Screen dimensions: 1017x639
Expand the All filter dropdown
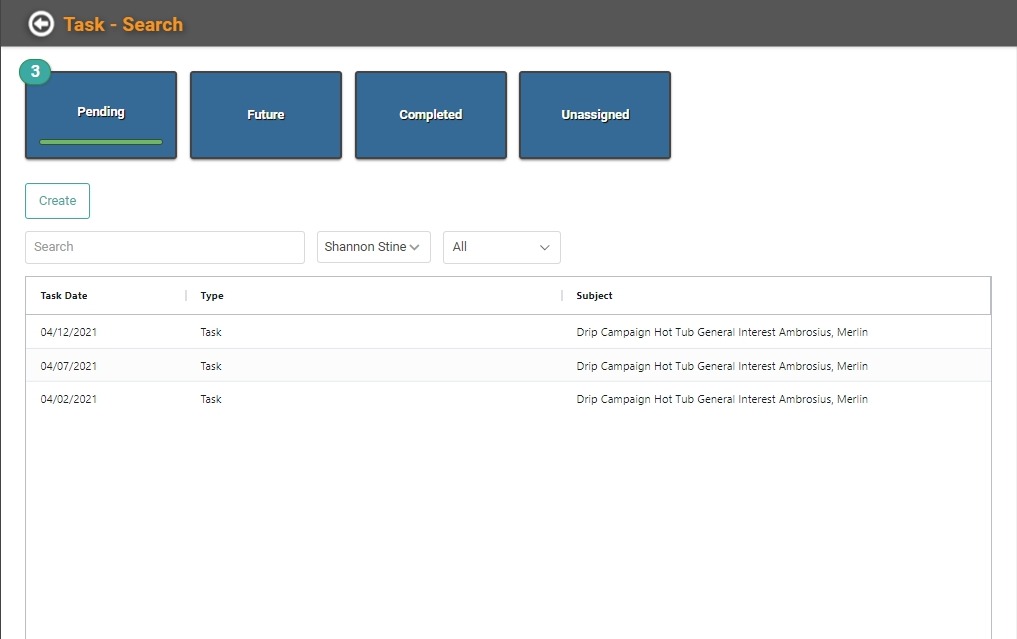click(501, 247)
